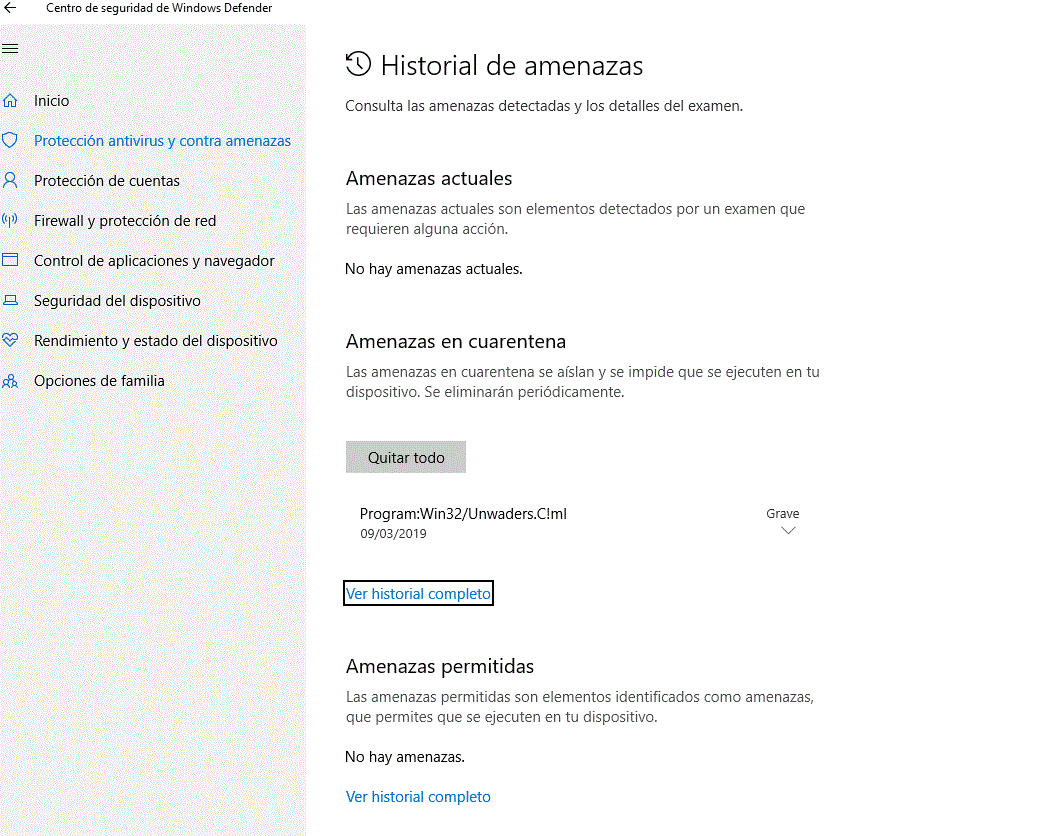Click the home icon beside Inicio

(x=11, y=101)
